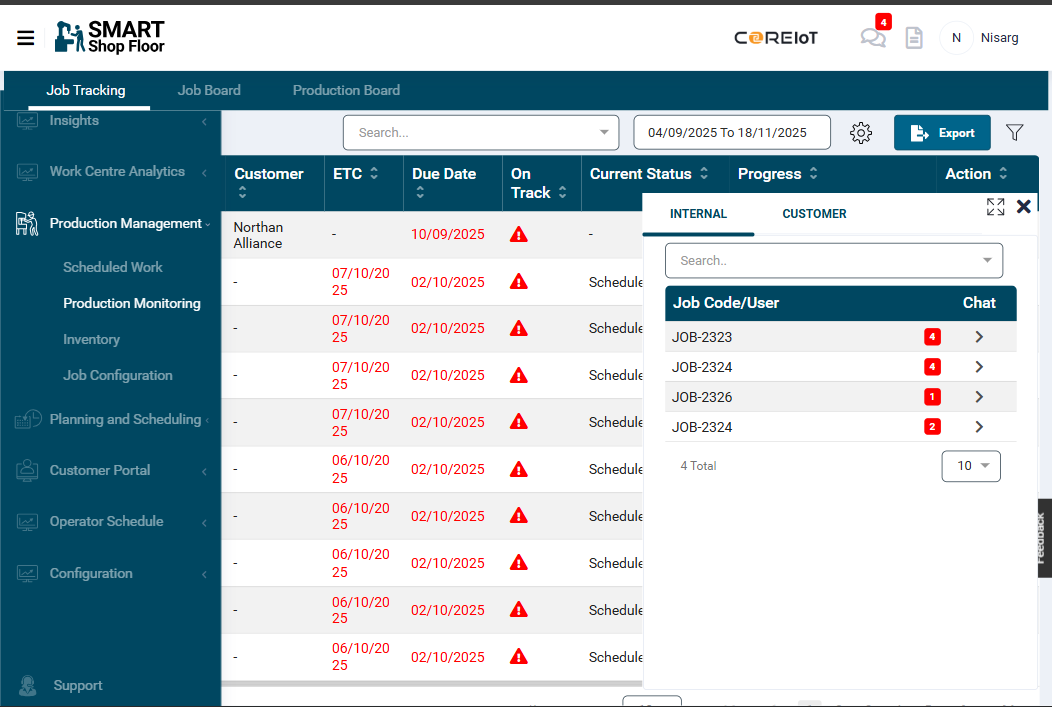Open the page size 10 dropdown

click(x=970, y=466)
